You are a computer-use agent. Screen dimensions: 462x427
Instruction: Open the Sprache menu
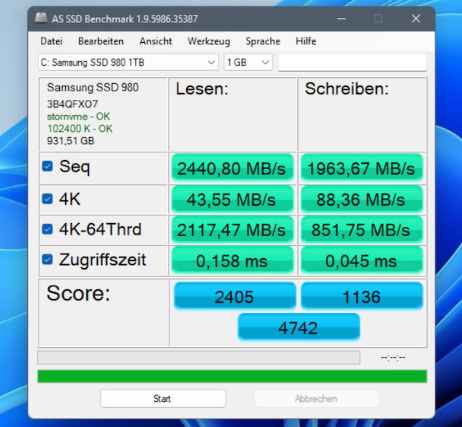click(x=263, y=41)
